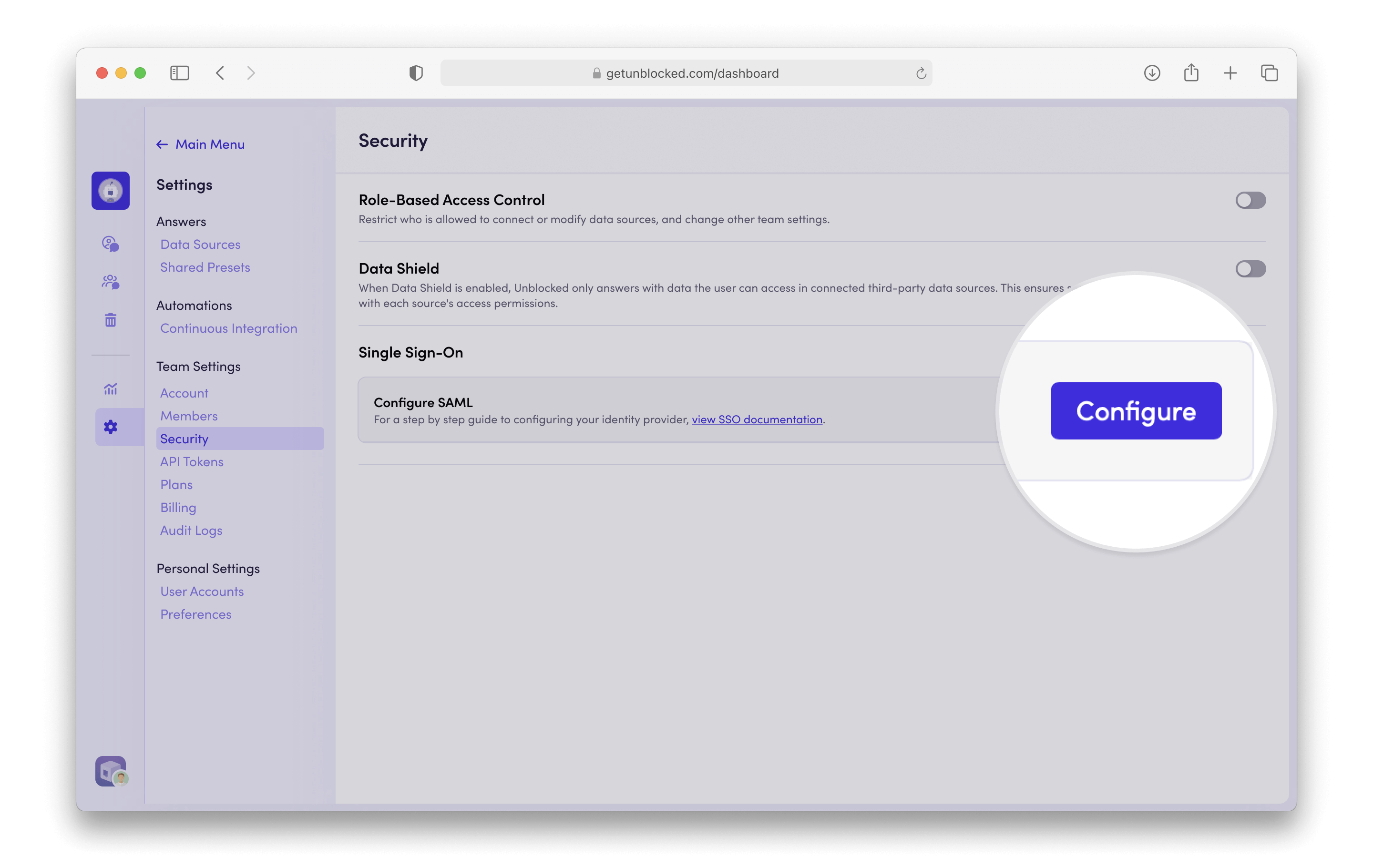Reload the page in address bar
The width and height of the screenshot is (1373, 868).
[920, 73]
